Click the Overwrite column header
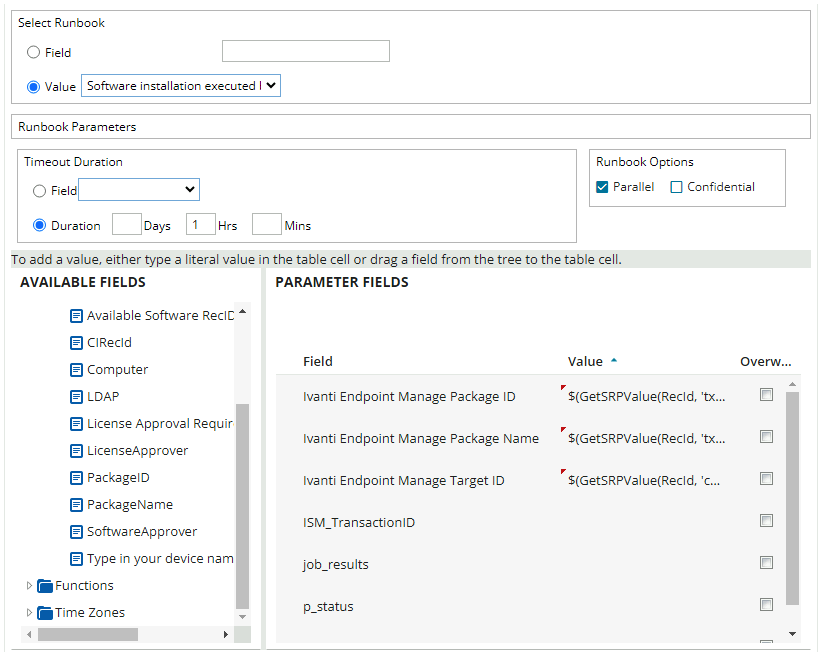The width and height of the screenshot is (818, 652). [x=765, y=361]
